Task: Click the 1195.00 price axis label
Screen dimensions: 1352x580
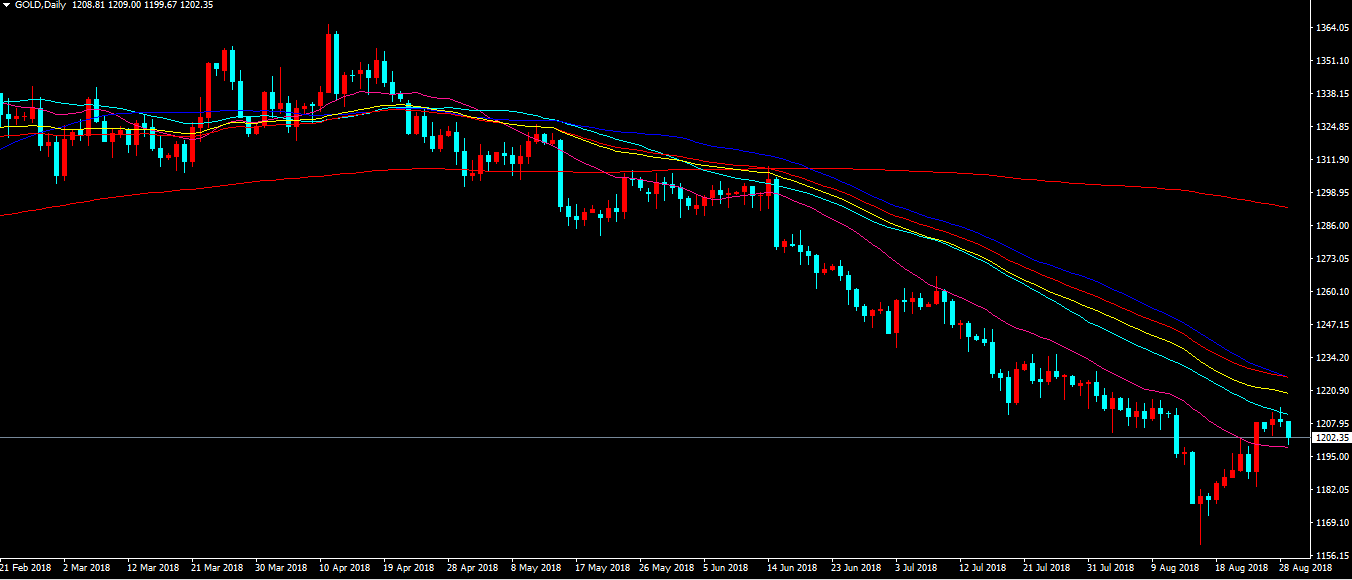Action: [x=1335, y=457]
